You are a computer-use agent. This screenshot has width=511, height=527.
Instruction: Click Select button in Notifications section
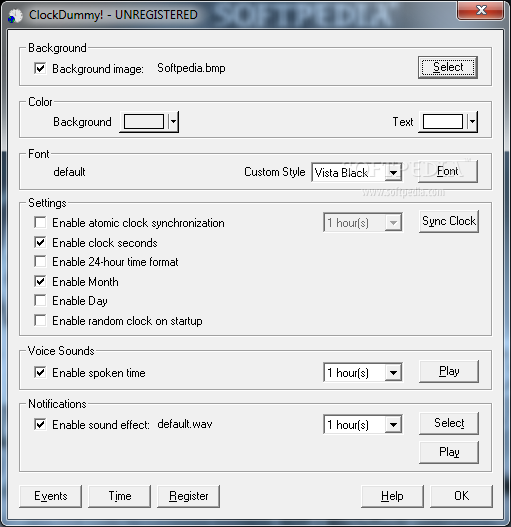(x=449, y=423)
